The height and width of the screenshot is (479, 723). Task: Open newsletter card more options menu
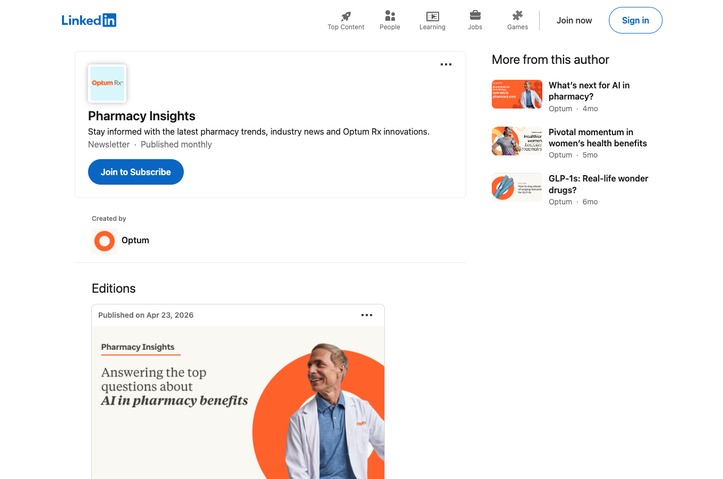point(446,64)
